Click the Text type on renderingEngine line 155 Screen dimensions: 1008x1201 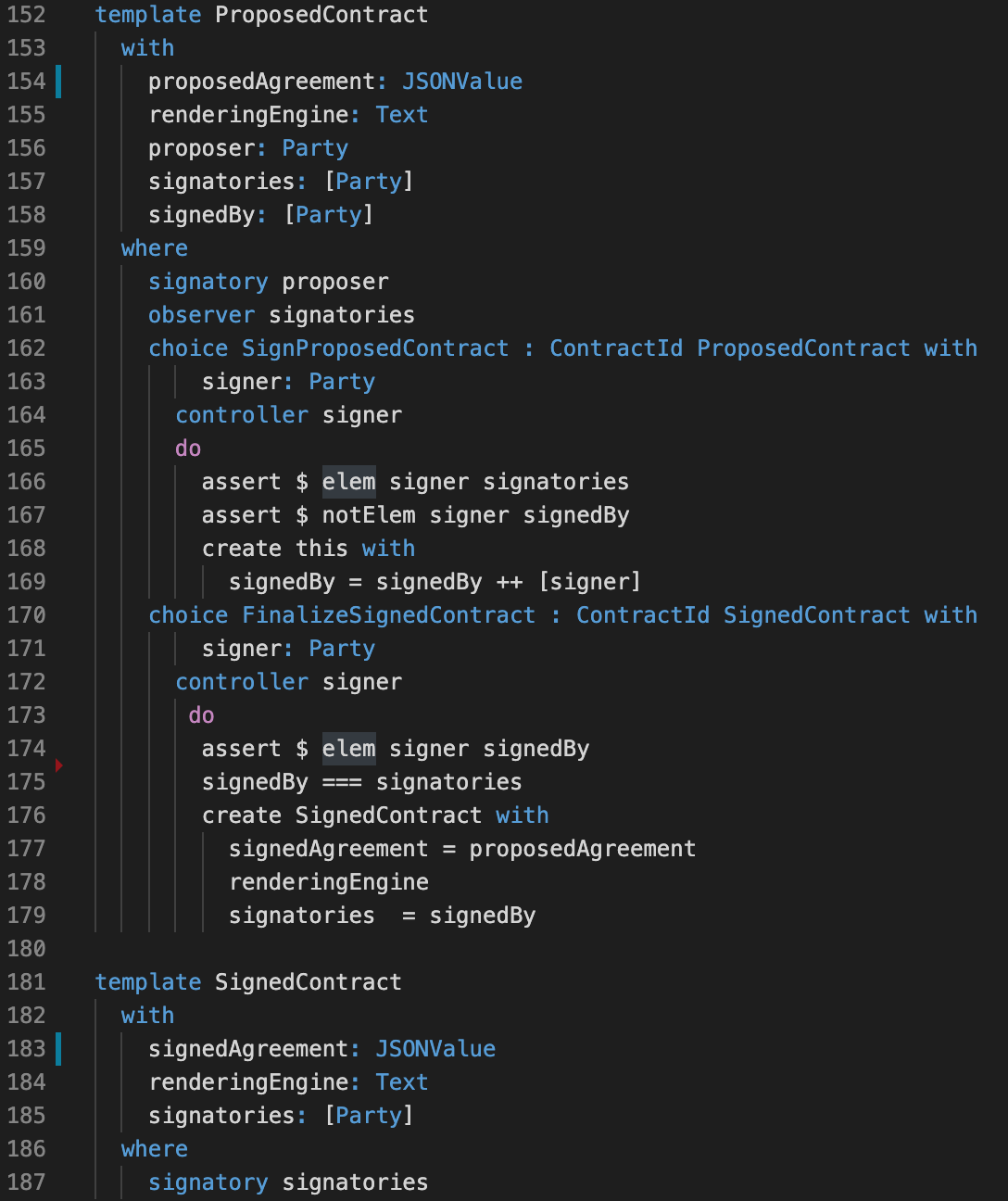402,115
